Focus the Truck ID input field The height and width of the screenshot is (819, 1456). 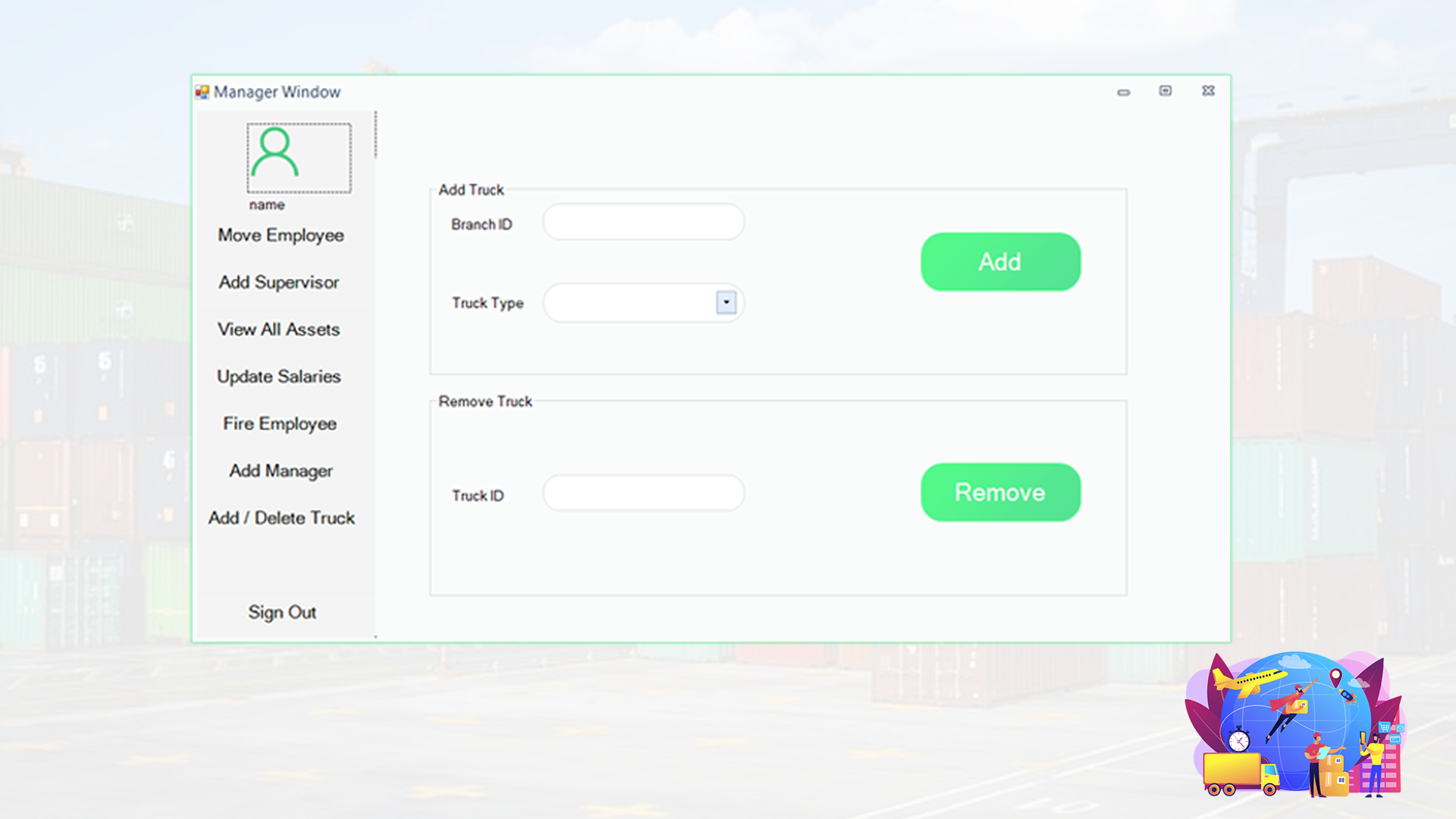click(x=643, y=494)
